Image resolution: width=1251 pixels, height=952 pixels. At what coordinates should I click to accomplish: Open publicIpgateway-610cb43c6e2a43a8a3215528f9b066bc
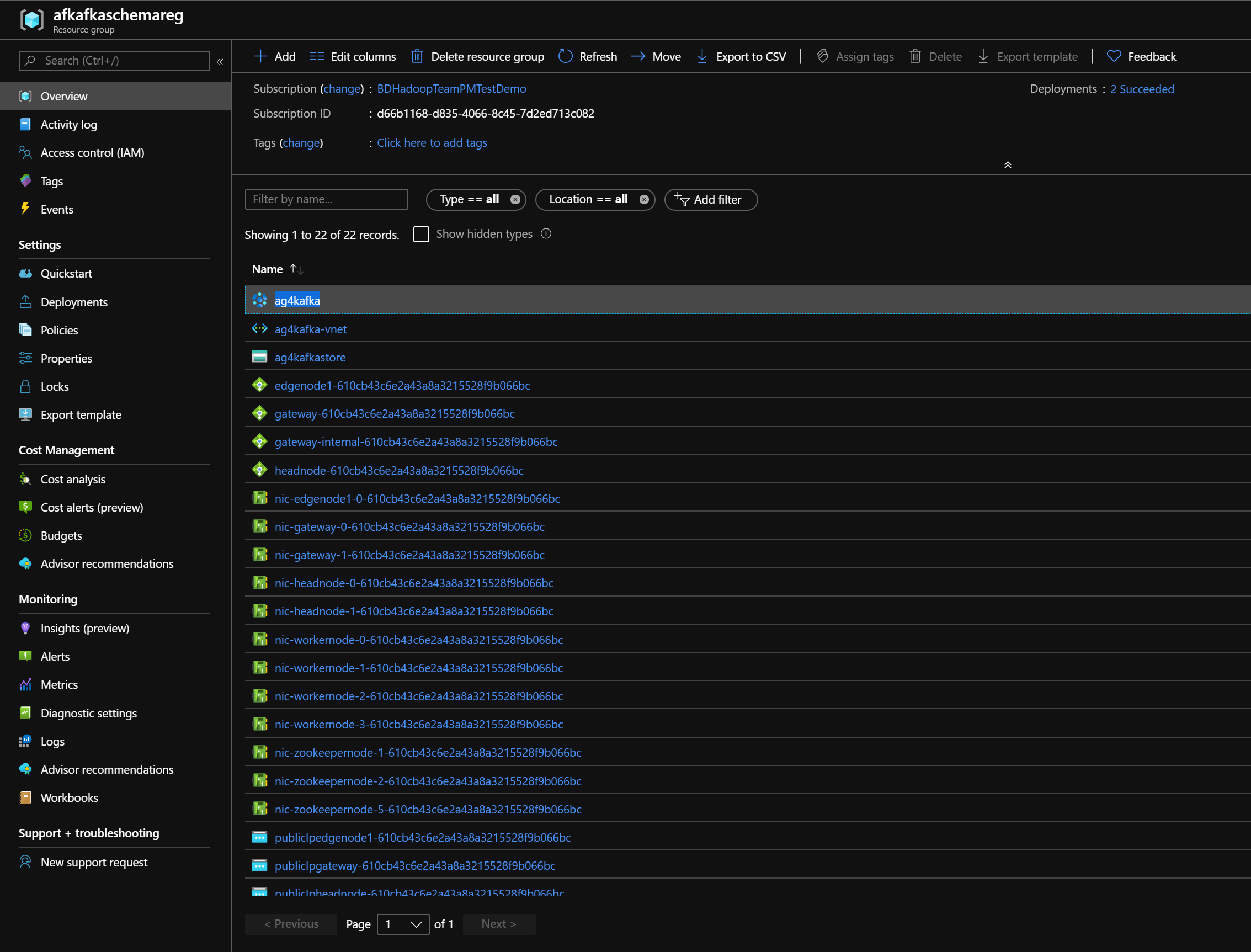415,865
